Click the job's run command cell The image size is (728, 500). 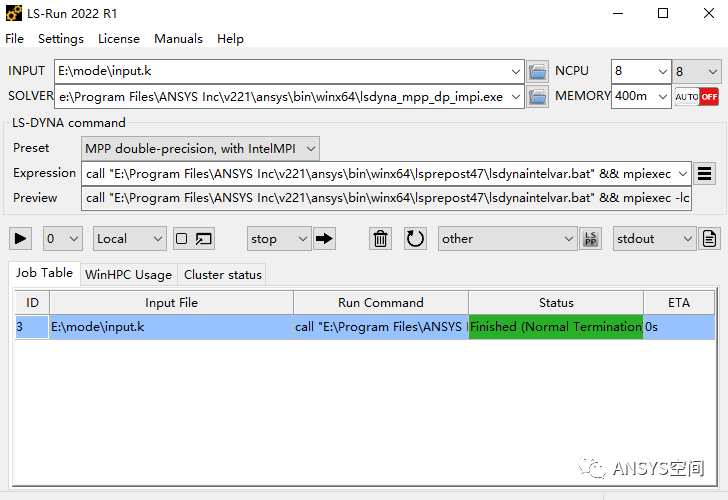(381, 327)
